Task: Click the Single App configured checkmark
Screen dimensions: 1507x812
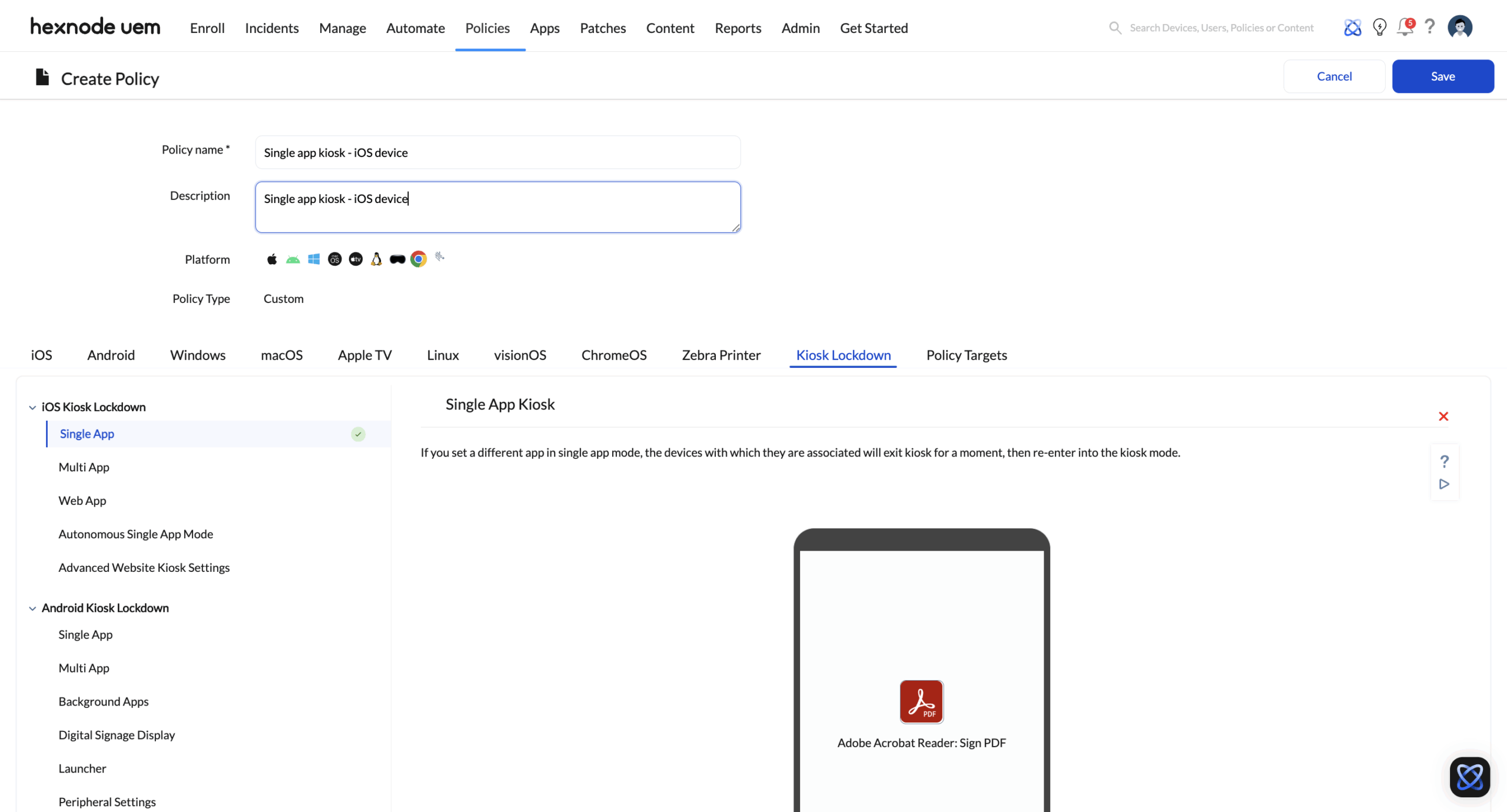Action: click(x=358, y=434)
